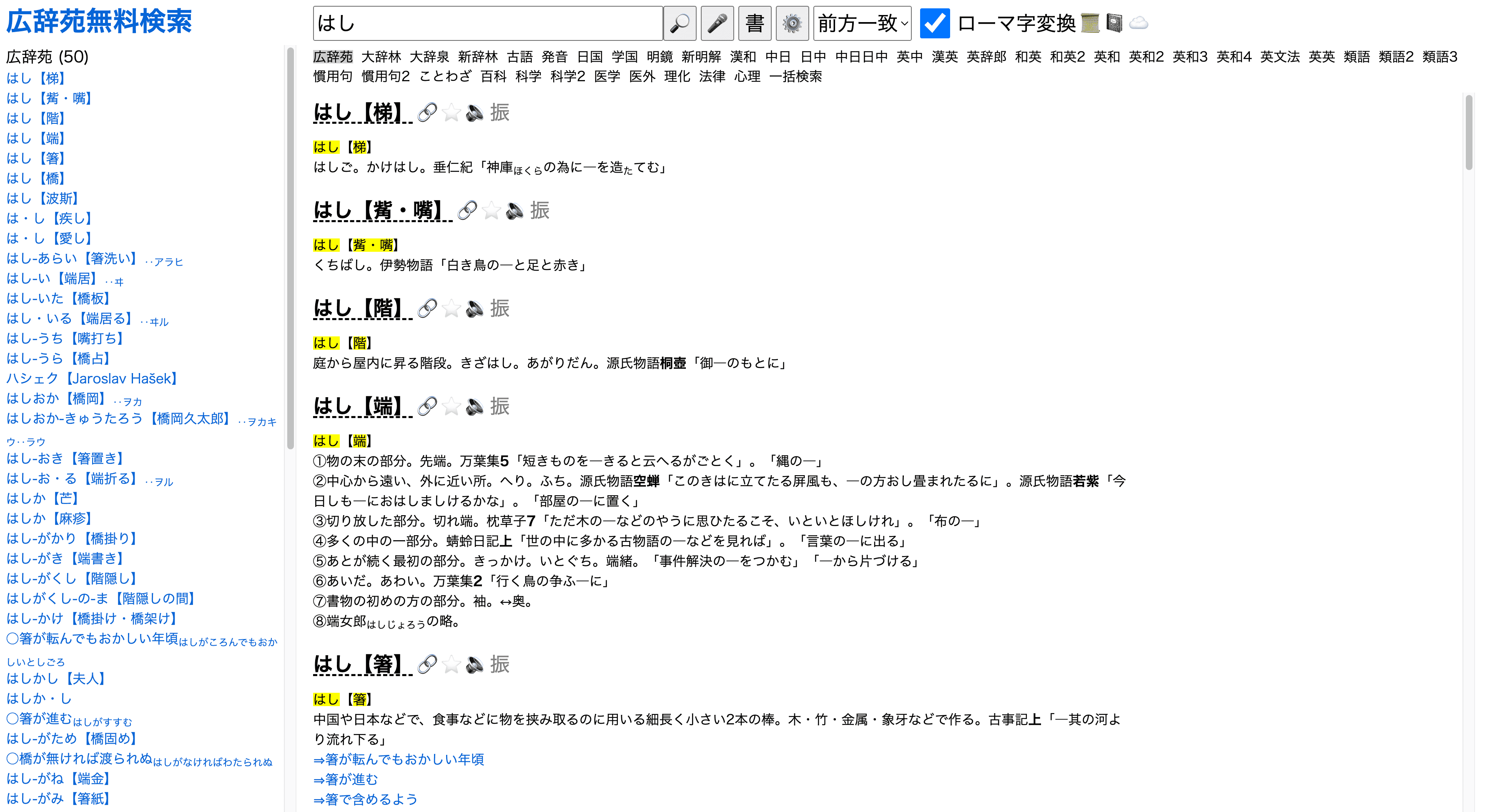1485x812 pixels.
Task: Click the はし【端】 entry heading
Action: coord(363,406)
